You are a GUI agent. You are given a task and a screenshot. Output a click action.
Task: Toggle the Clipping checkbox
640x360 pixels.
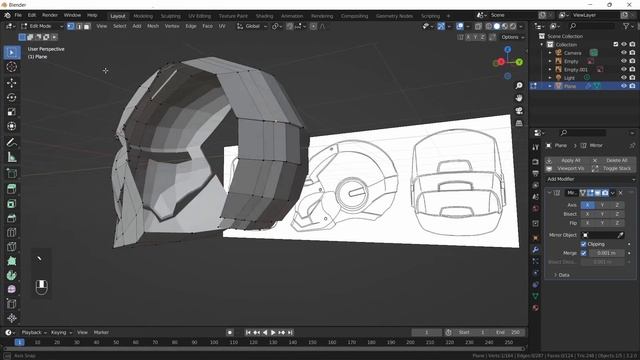[x=584, y=244]
